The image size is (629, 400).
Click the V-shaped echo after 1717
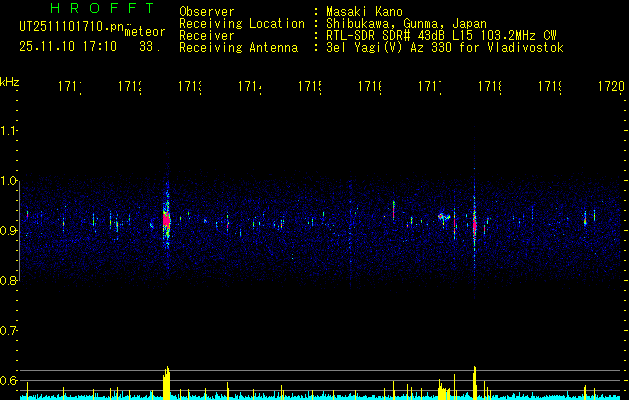click(444, 217)
